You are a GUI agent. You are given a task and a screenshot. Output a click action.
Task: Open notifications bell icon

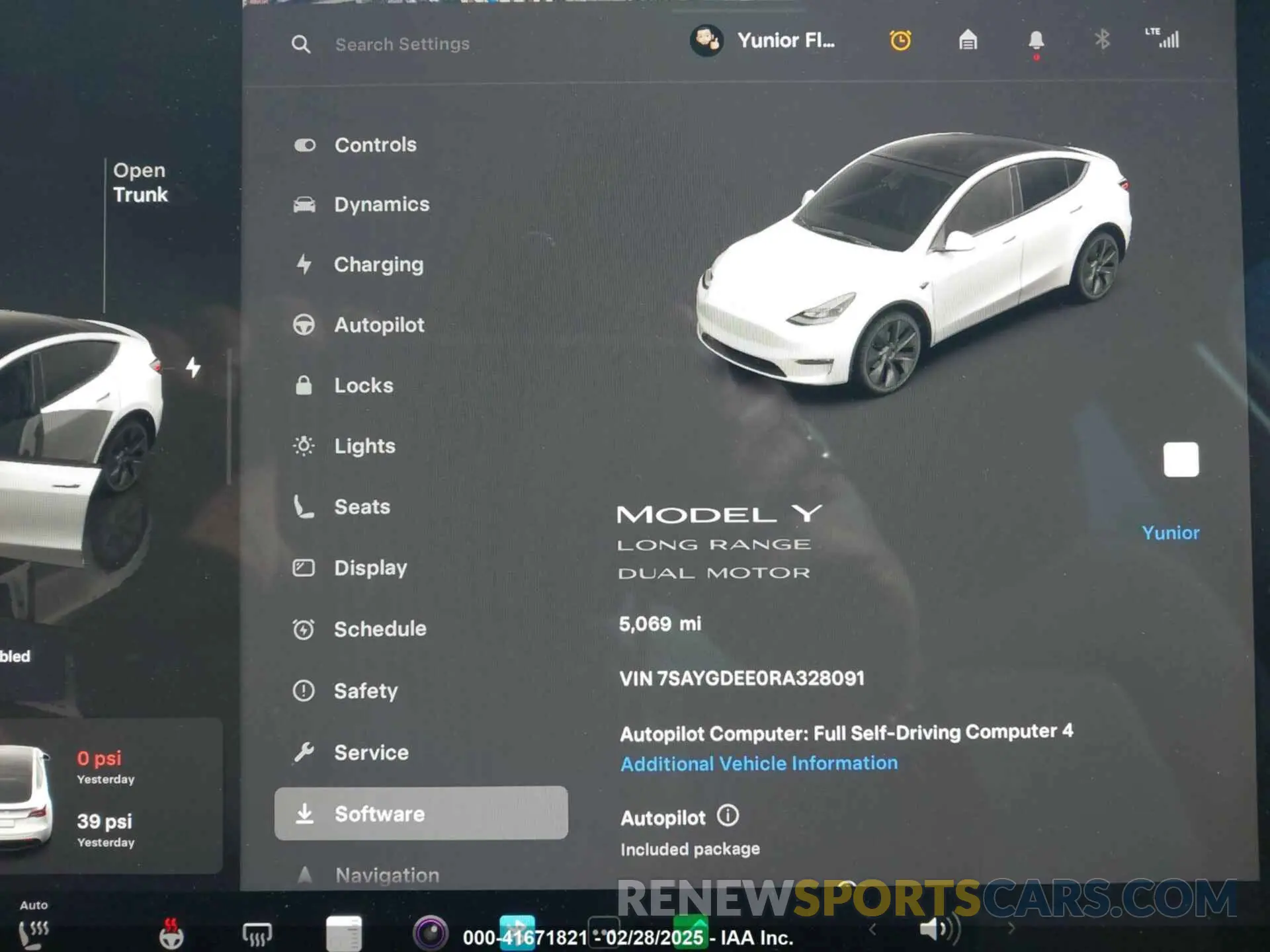point(1036,41)
